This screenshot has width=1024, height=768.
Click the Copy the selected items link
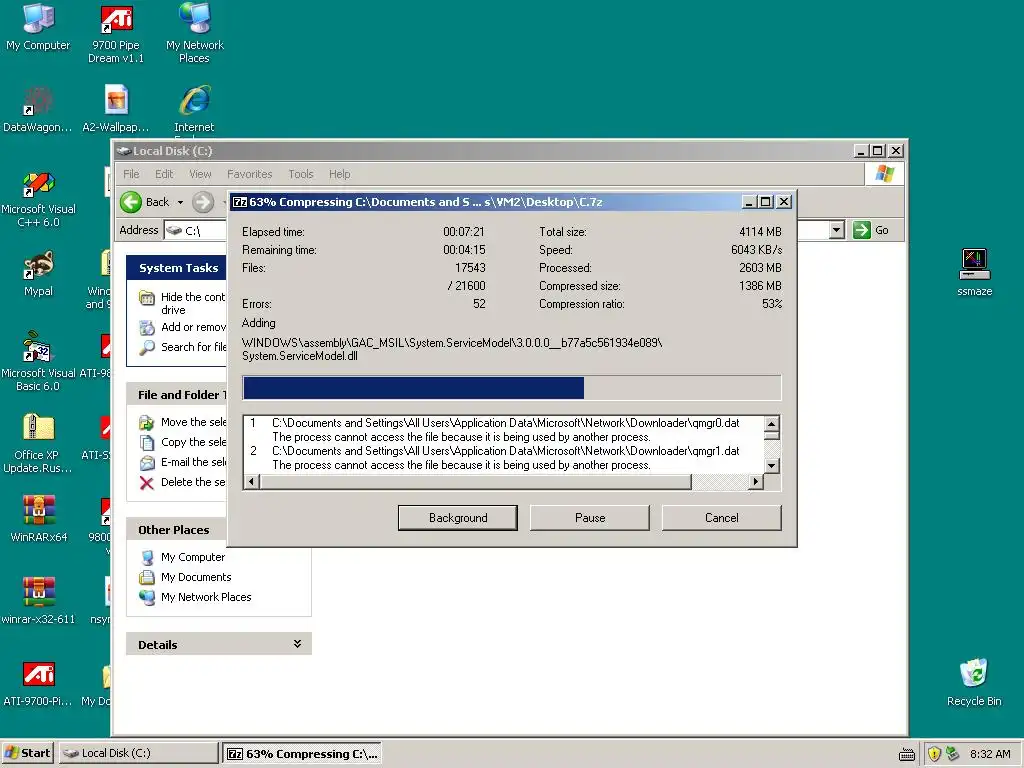[x=193, y=442]
